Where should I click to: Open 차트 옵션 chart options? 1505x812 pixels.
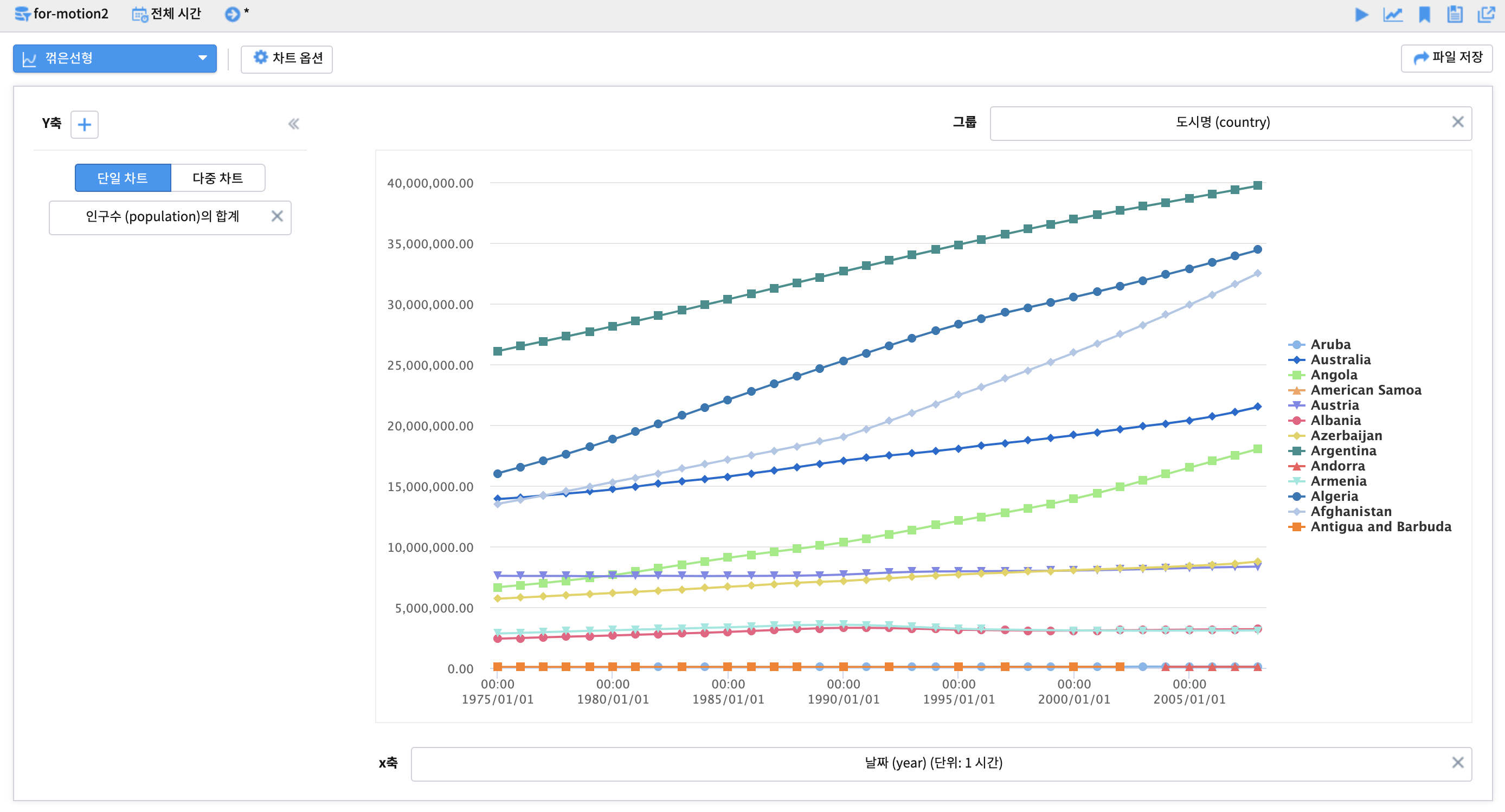(x=287, y=59)
